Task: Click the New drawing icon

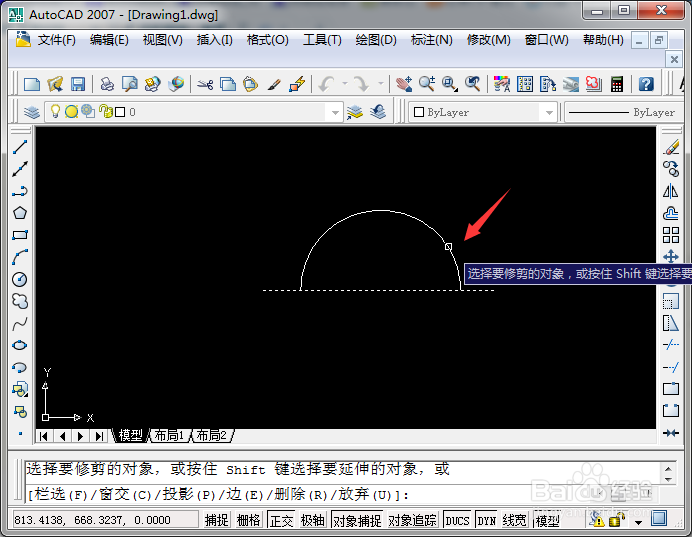Action: pyautogui.click(x=32, y=84)
